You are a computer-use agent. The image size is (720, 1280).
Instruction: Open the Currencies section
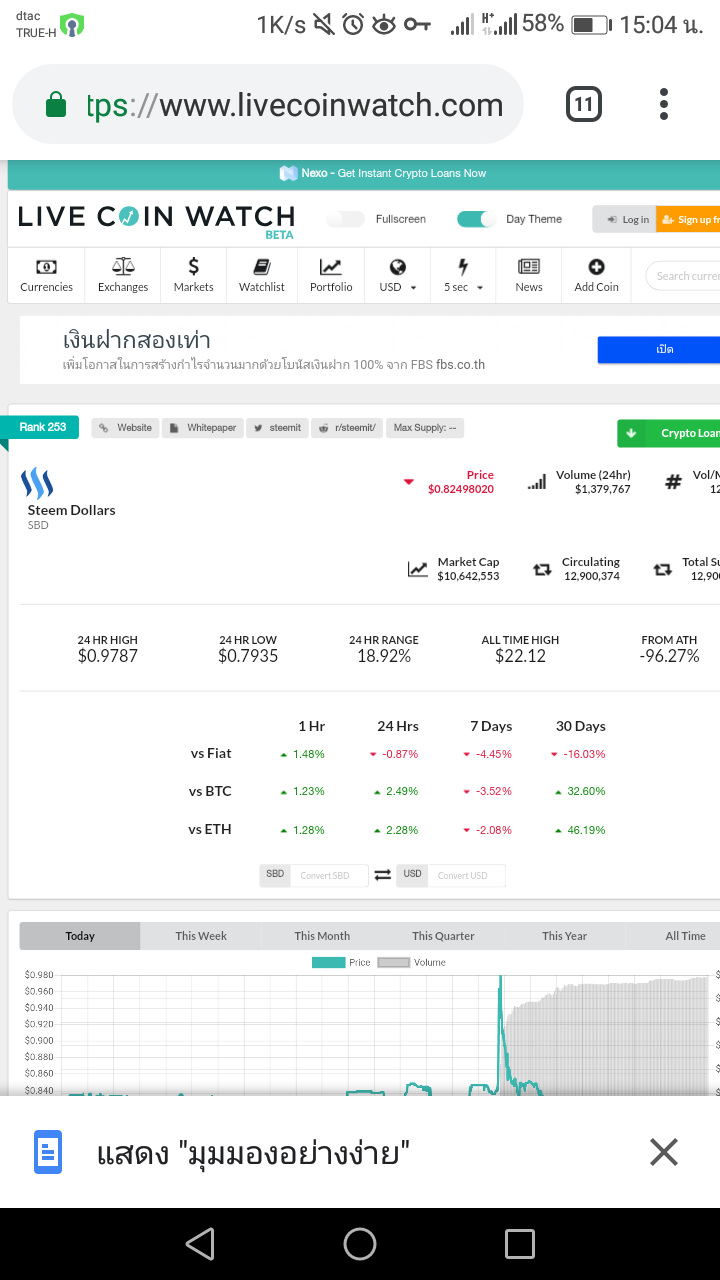click(x=46, y=275)
